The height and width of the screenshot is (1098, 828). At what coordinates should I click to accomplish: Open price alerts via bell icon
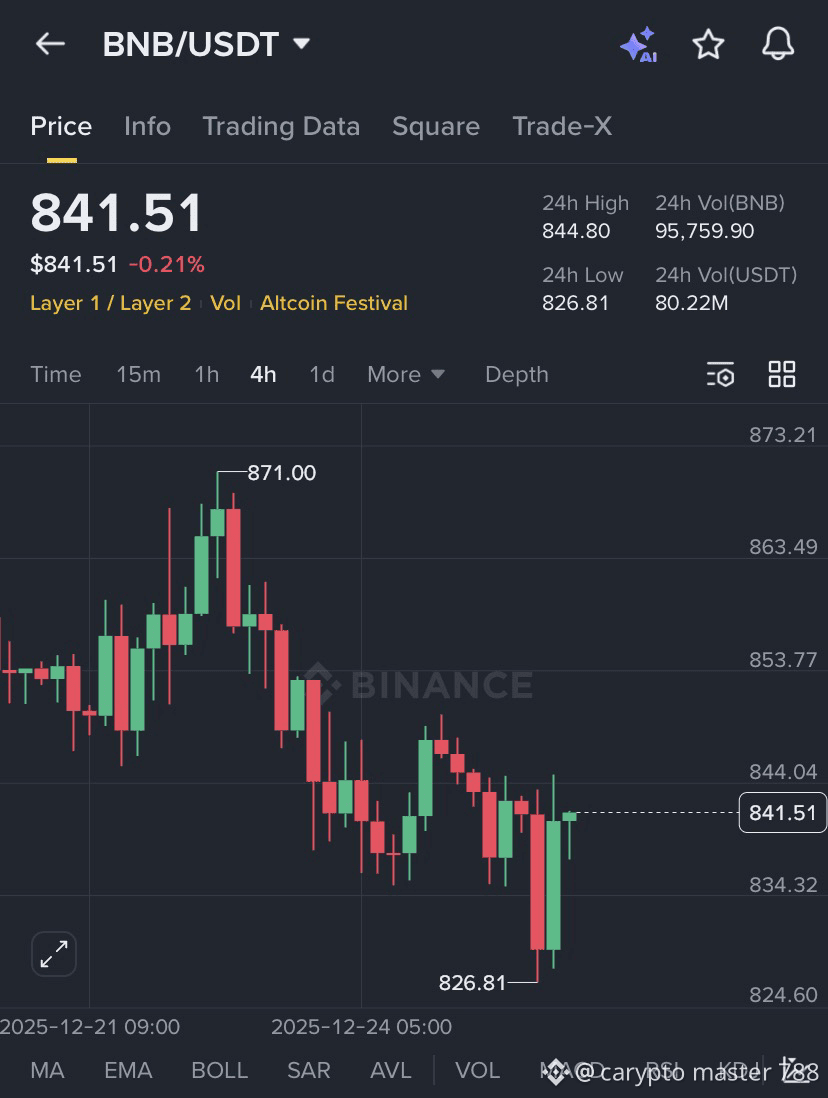(x=778, y=44)
